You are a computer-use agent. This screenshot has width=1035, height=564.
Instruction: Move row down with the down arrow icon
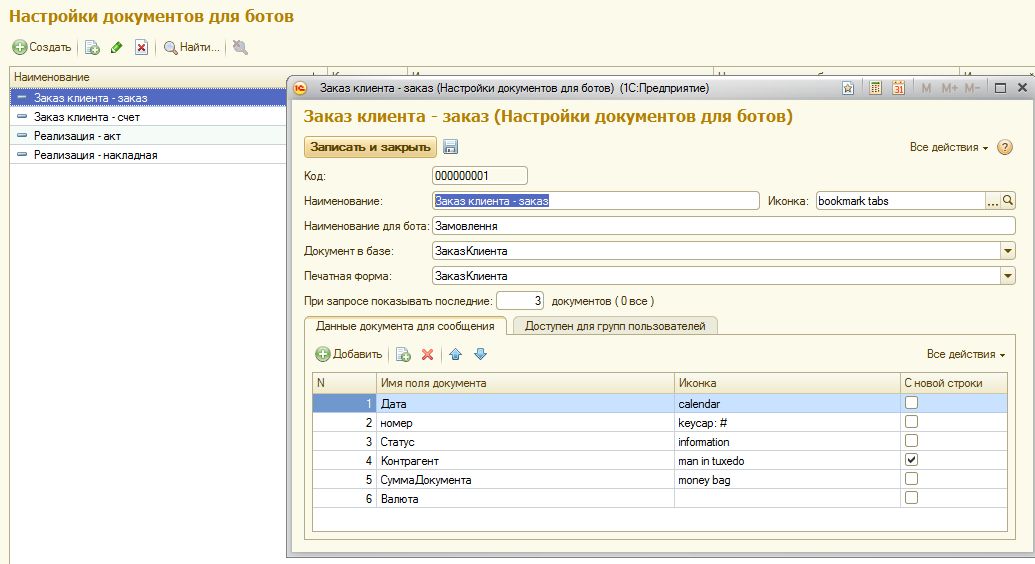481,355
